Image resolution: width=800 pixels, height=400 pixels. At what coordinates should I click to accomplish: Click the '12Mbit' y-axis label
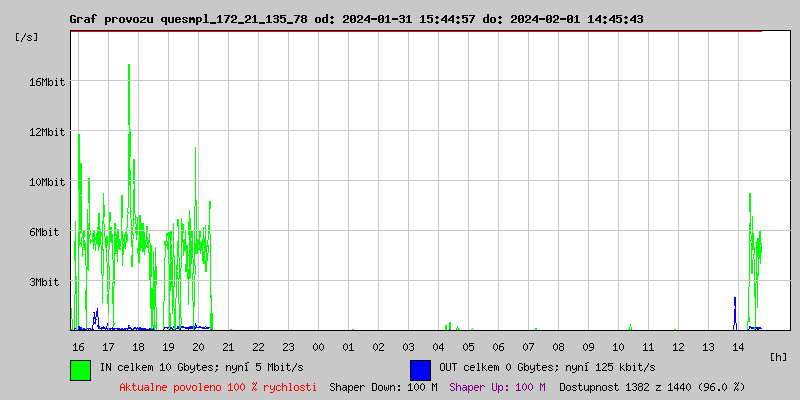point(48,132)
